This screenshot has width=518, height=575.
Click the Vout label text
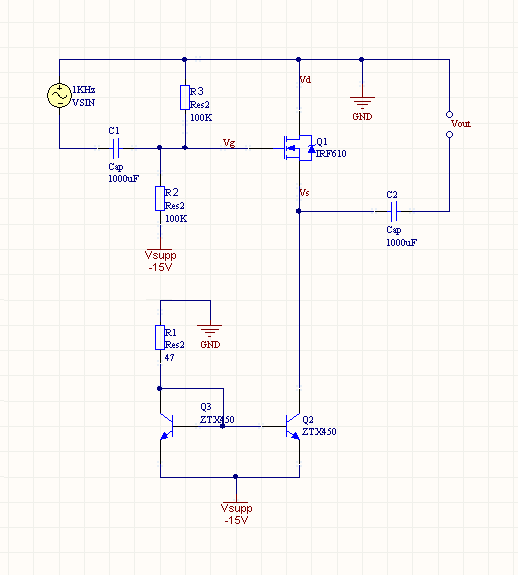[461, 124]
